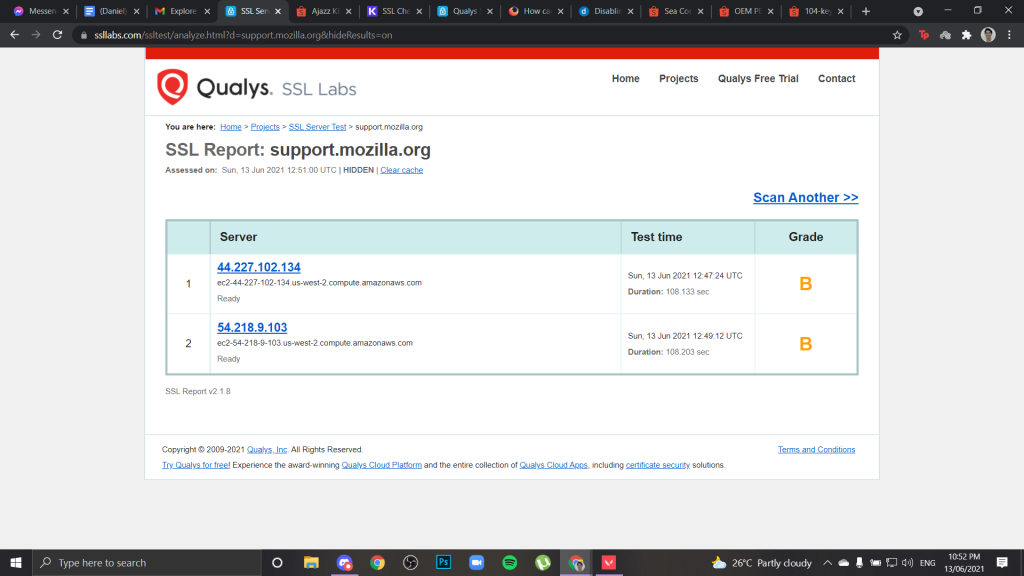The width and height of the screenshot is (1024, 576).
Task: Click the browser forward arrow
Action: pyautogui.click(x=36, y=35)
